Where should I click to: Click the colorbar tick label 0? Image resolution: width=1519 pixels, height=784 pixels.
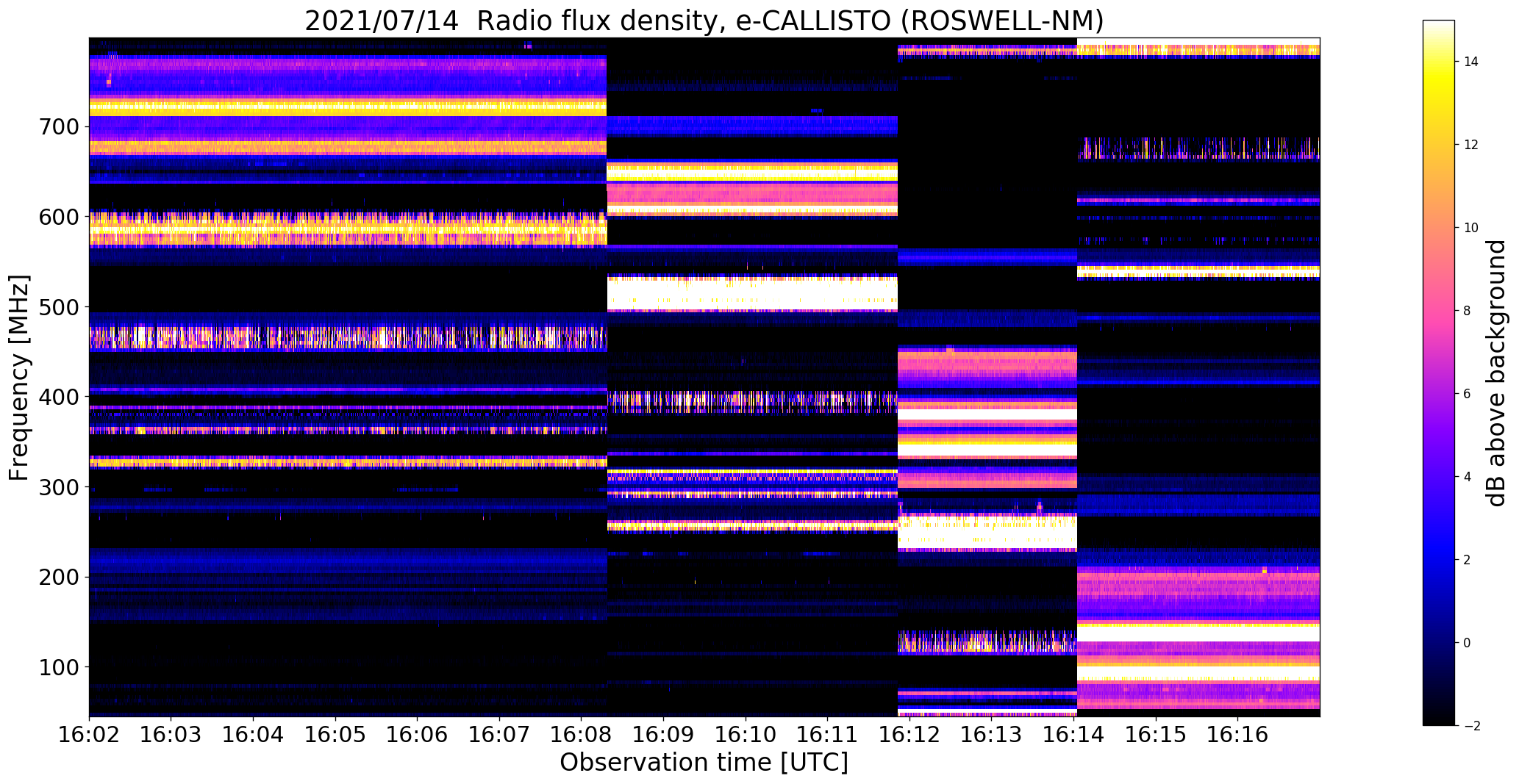pyautogui.click(x=1468, y=643)
